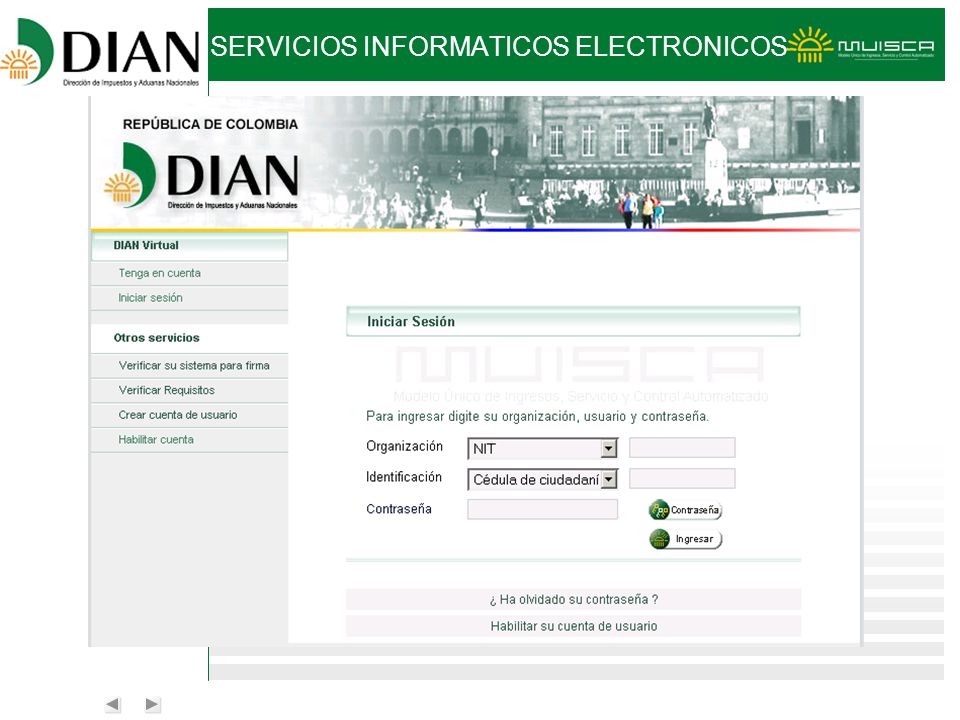Screen dimensions: 960x720
Task: Click the green Ingresar round icon
Action: click(659, 539)
